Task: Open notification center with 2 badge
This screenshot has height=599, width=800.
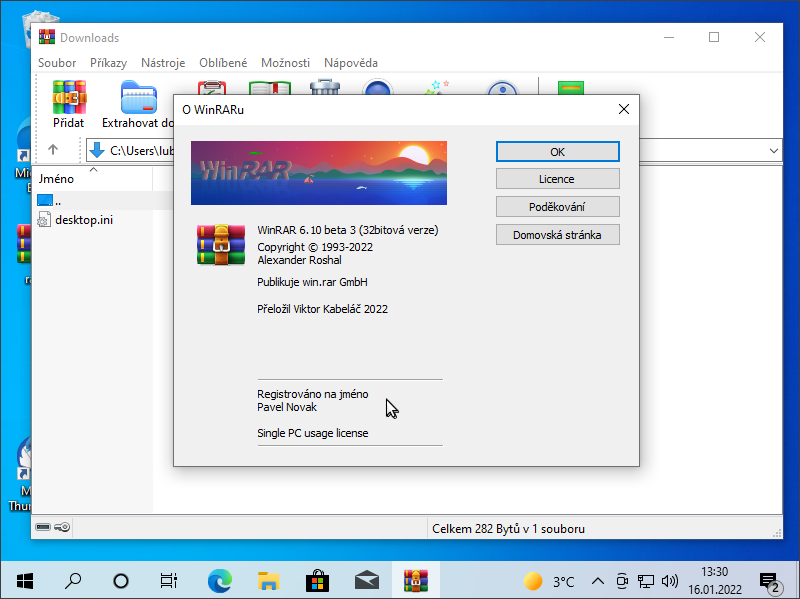Action: point(770,582)
